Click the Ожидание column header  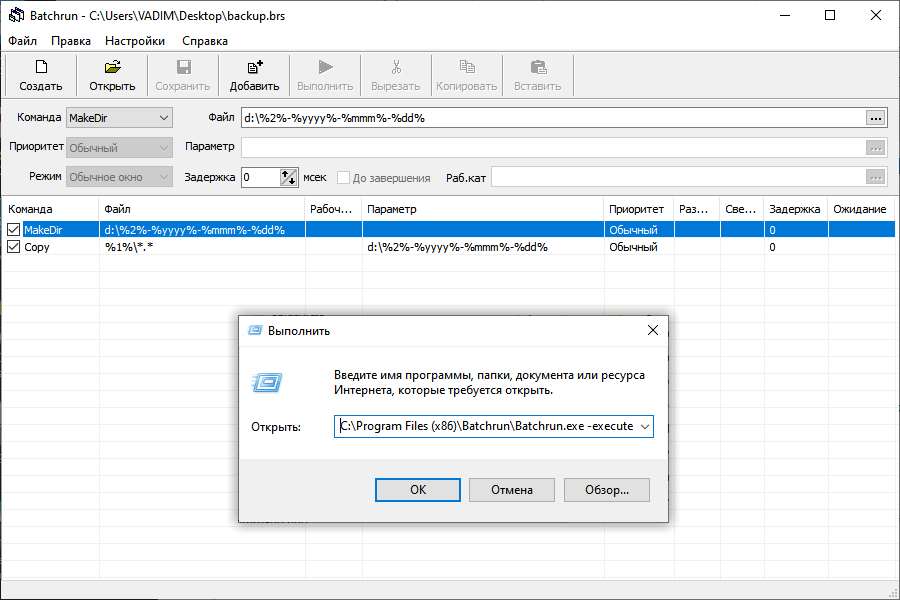(x=862, y=209)
